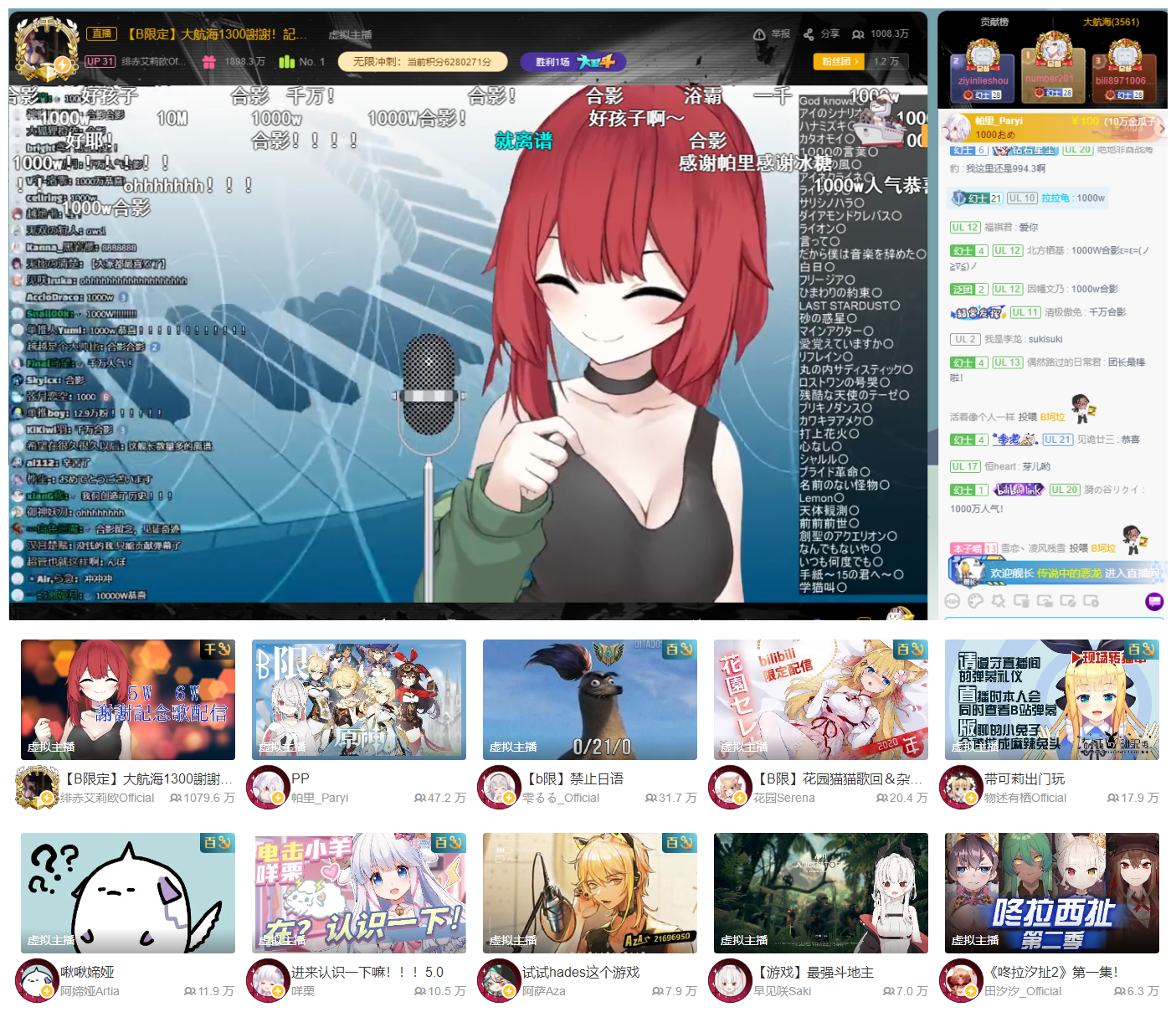The height and width of the screenshot is (1012, 1176).
Task: Open stream title 啾啾娣娅
Action: pos(87,972)
